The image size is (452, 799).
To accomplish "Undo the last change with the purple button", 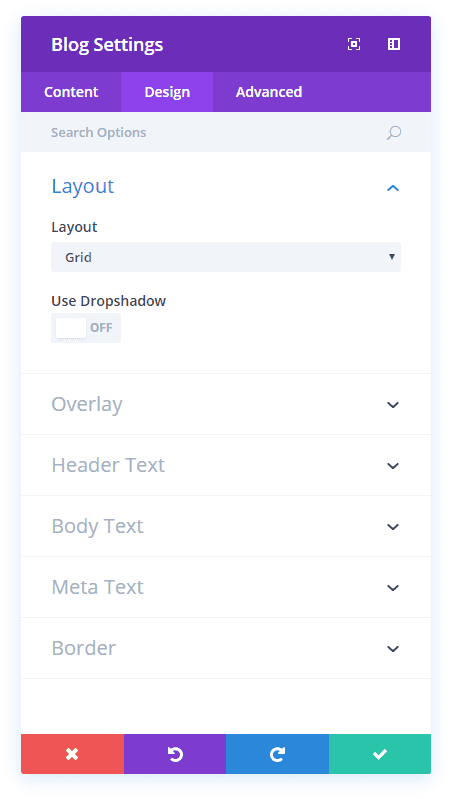I will pyautogui.click(x=175, y=754).
